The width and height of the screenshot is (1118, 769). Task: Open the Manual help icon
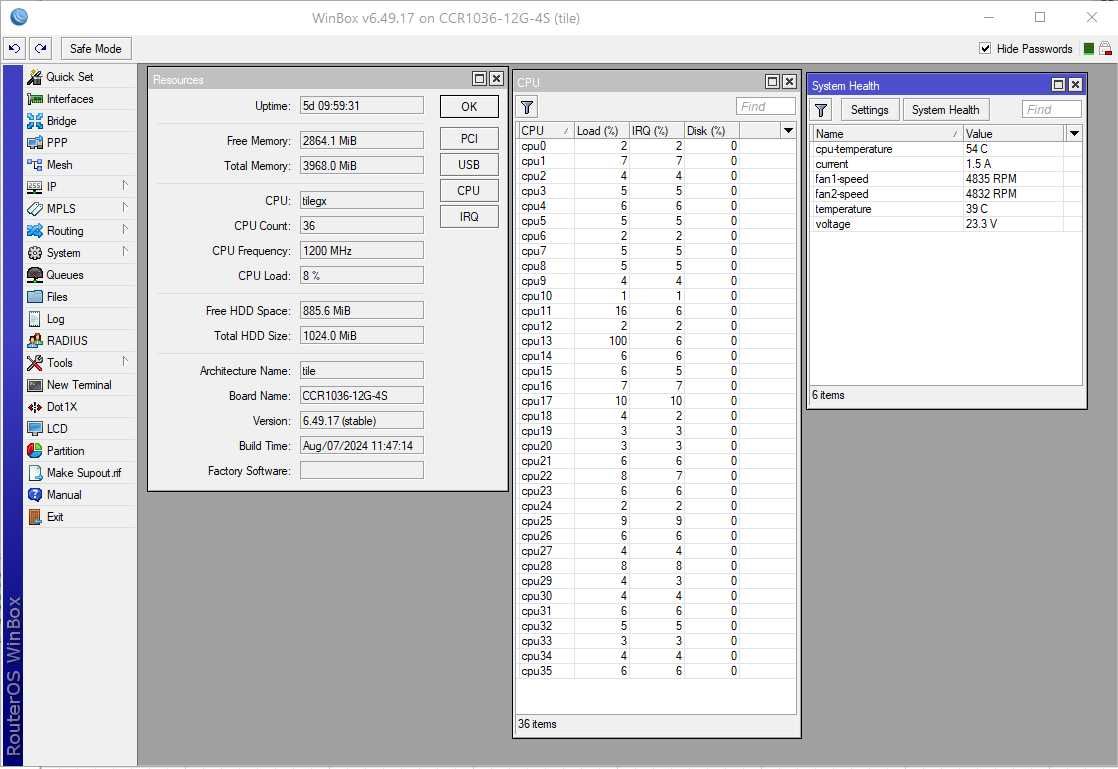[34, 495]
